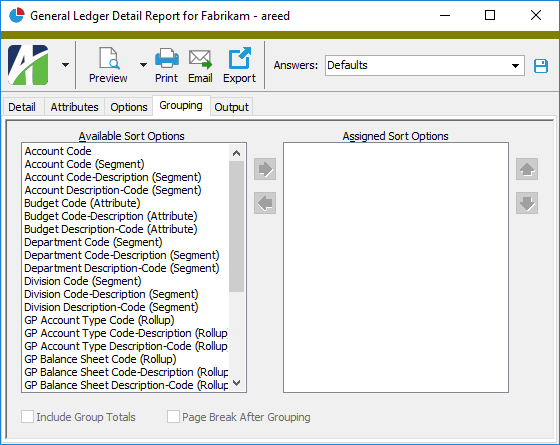Click the scrollbar down arrow in Available Sort Options
The width and height of the screenshot is (560, 445).
(236, 383)
